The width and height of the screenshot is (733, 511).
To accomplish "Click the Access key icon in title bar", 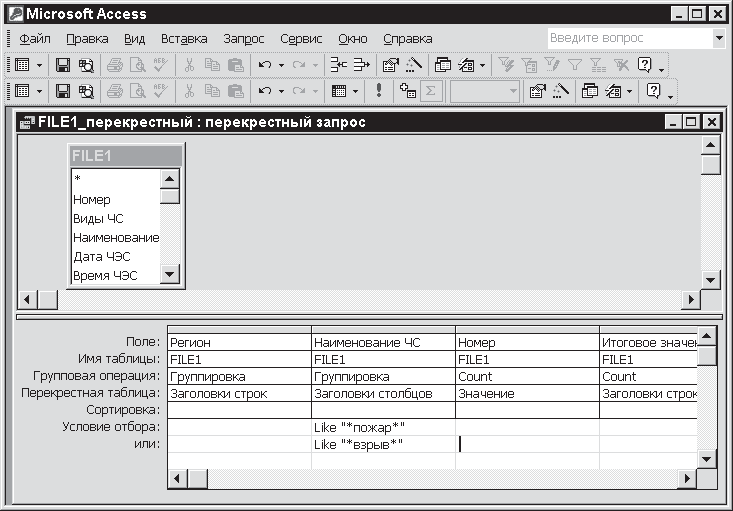I will click(13, 14).
